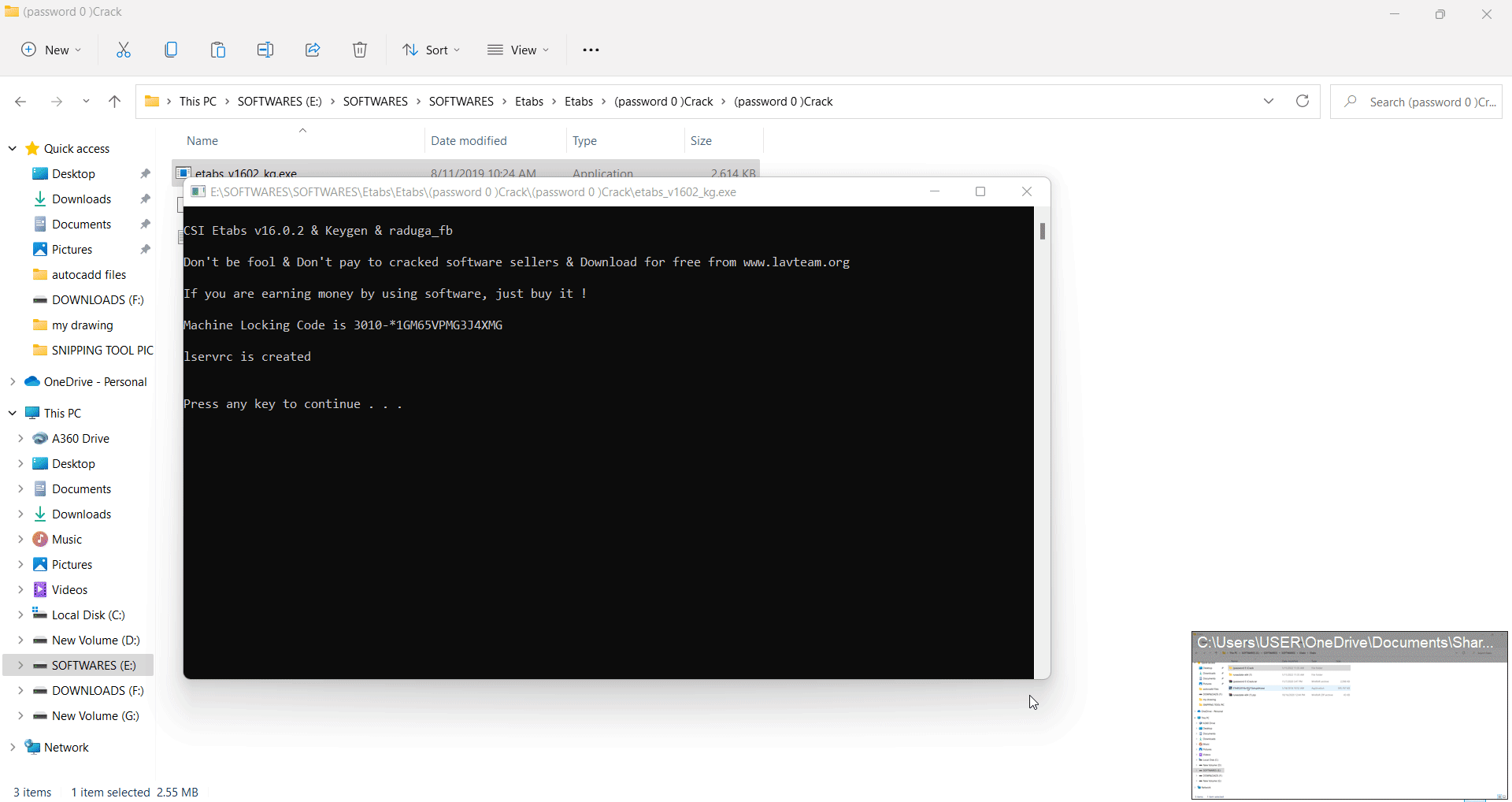The width and height of the screenshot is (1512, 802).
Task: Open the Downloads folder under Quick access
Action: point(81,199)
